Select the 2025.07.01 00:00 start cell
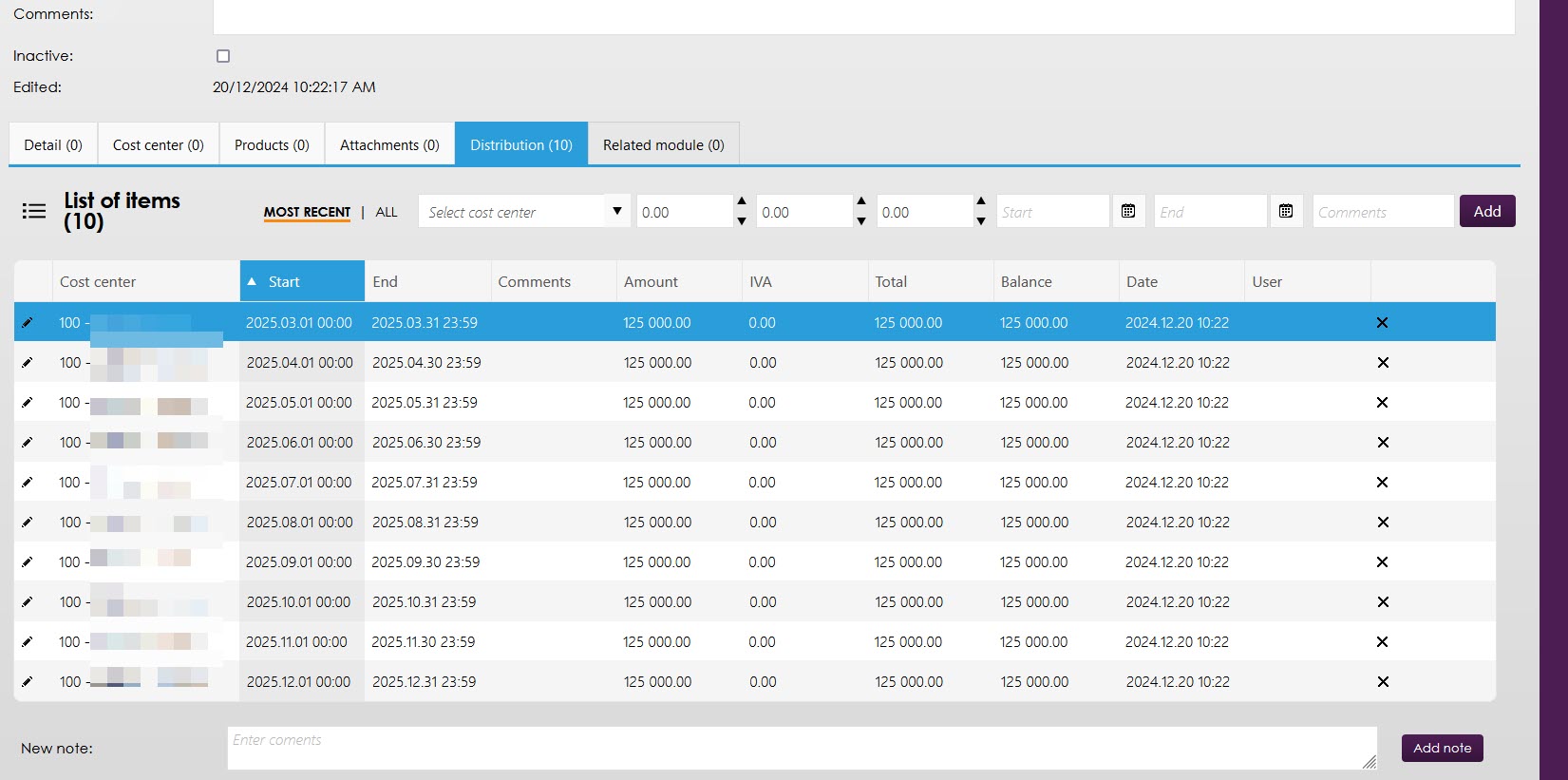The image size is (1568, 780). 302,483
